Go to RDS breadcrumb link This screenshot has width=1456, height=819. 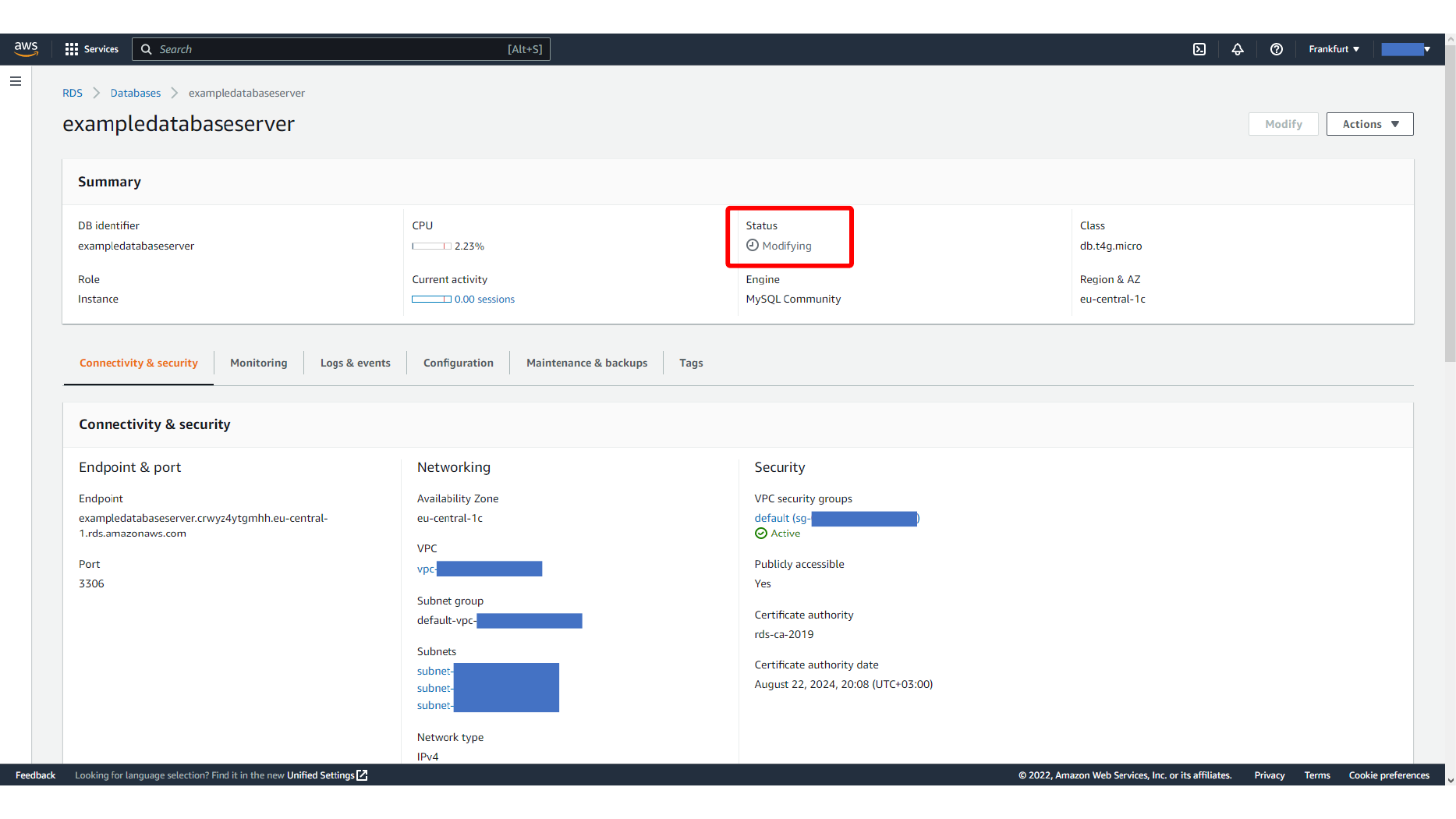point(73,93)
